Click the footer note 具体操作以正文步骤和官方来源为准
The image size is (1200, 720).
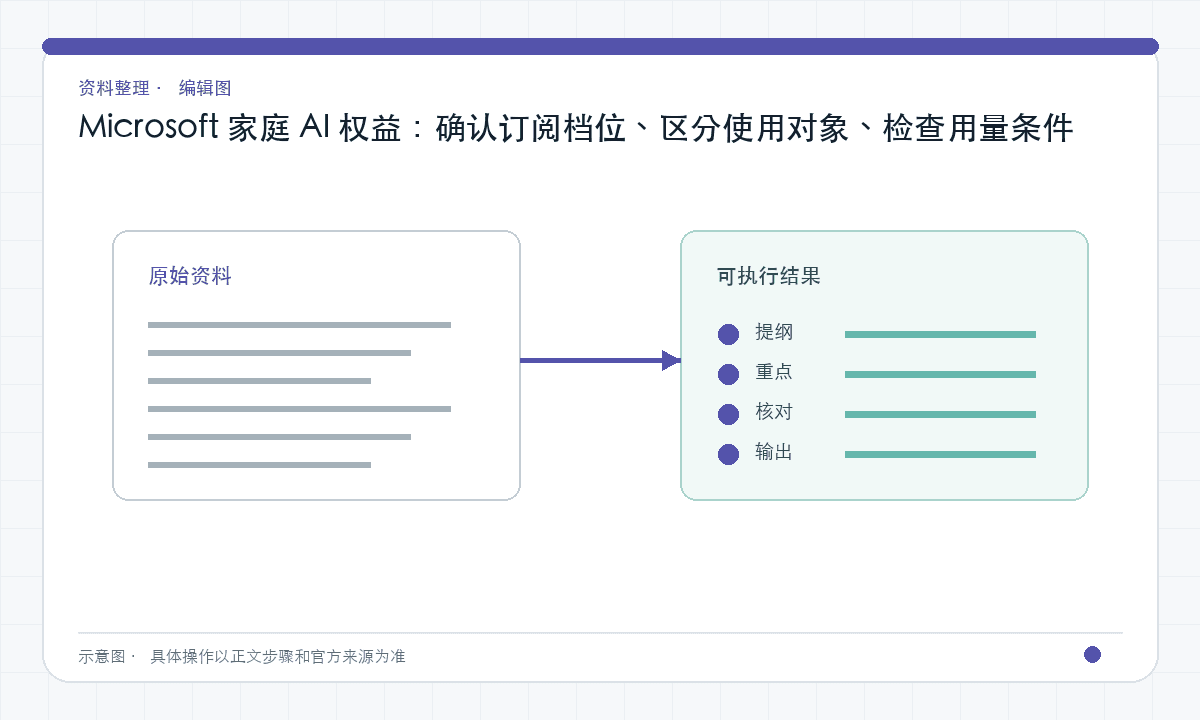pos(278,657)
